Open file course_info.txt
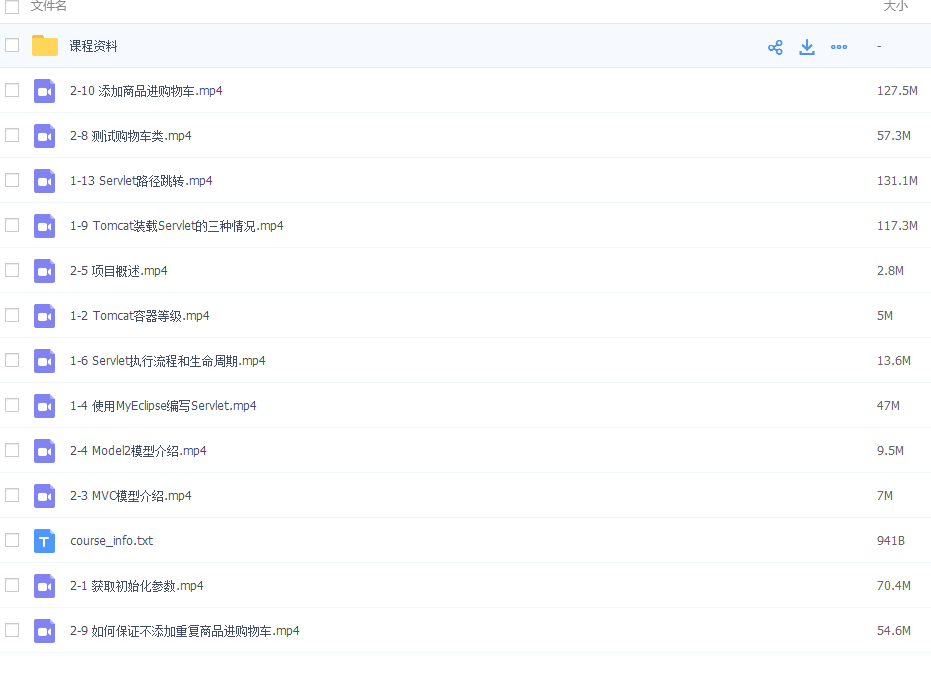This screenshot has height=679, width=931. pos(112,541)
